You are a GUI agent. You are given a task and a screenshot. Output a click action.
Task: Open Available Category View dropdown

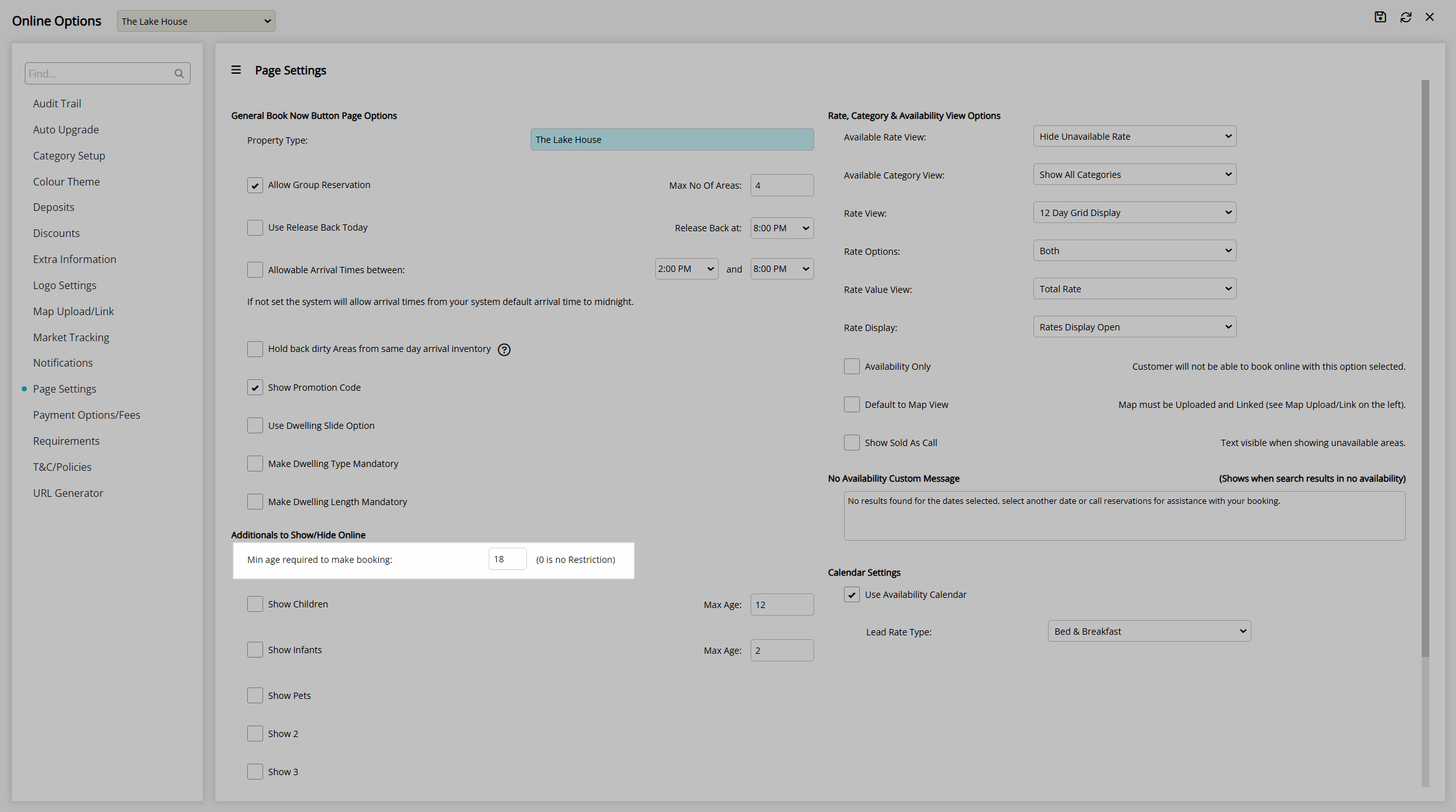1134,174
